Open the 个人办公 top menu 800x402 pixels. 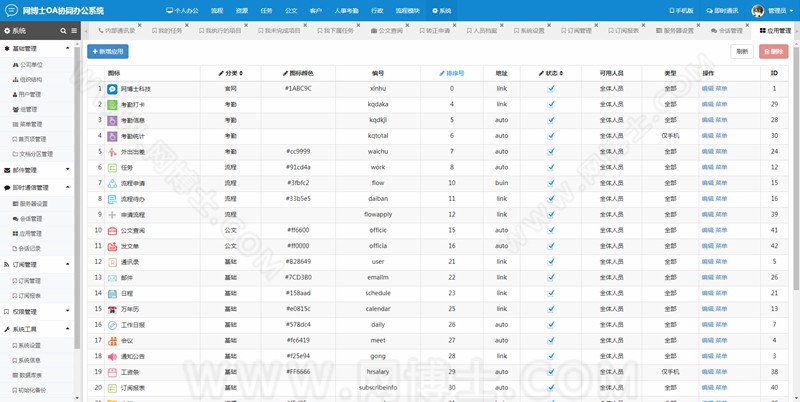point(183,11)
